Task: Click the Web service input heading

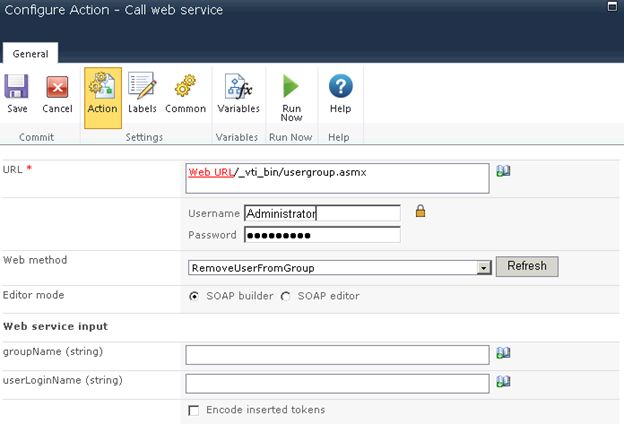Action: 55,326
